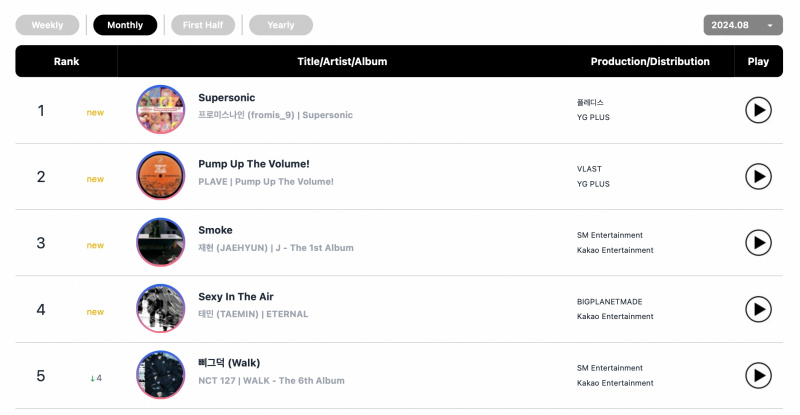The height and width of the screenshot is (415, 800).
Task: Open WALK 6th Album cover thumbnail
Action: pos(161,375)
